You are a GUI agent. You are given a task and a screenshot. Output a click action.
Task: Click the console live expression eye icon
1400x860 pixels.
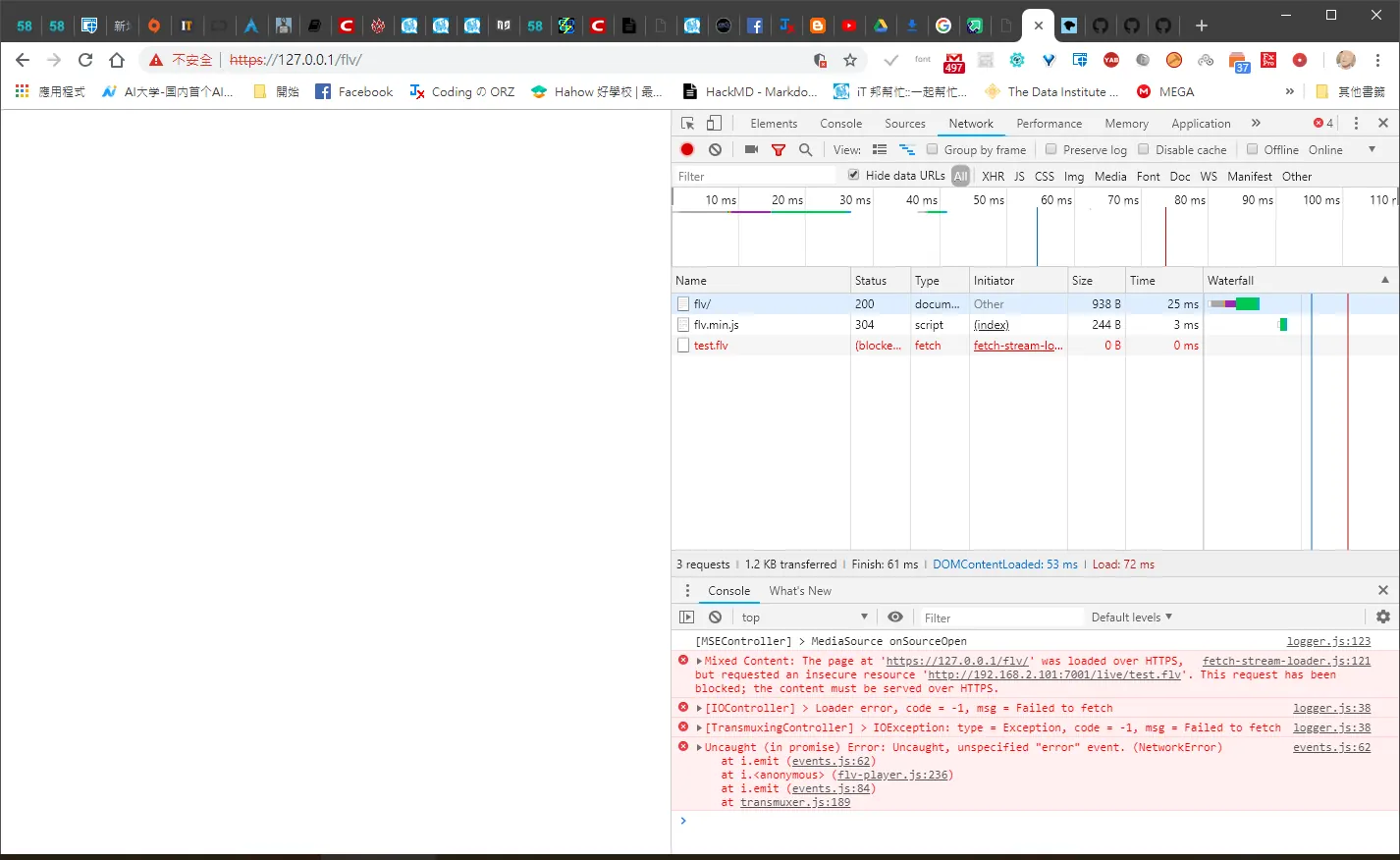[895, 617]
